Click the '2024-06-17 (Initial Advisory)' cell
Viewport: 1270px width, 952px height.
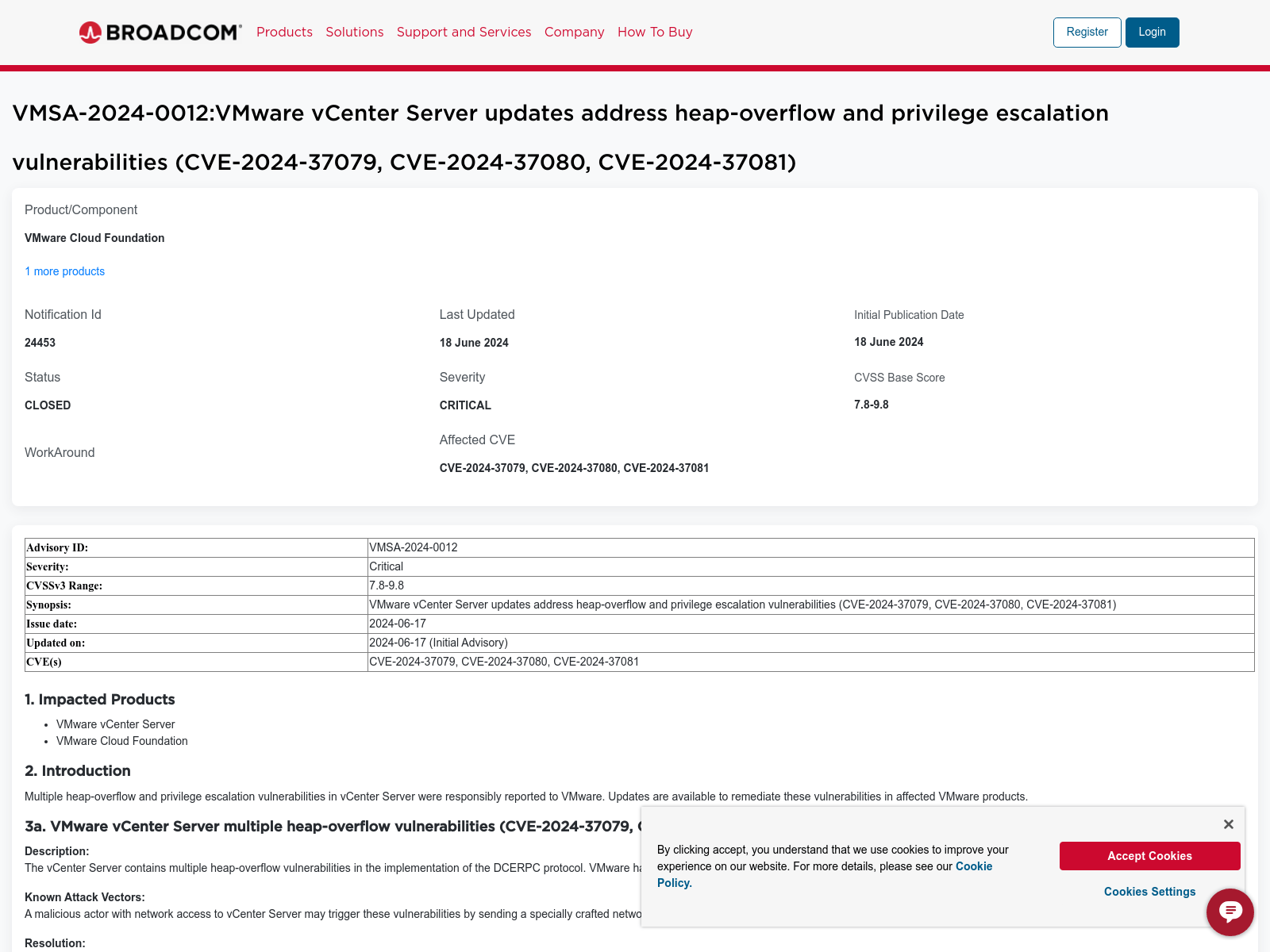tap(810, 643)
